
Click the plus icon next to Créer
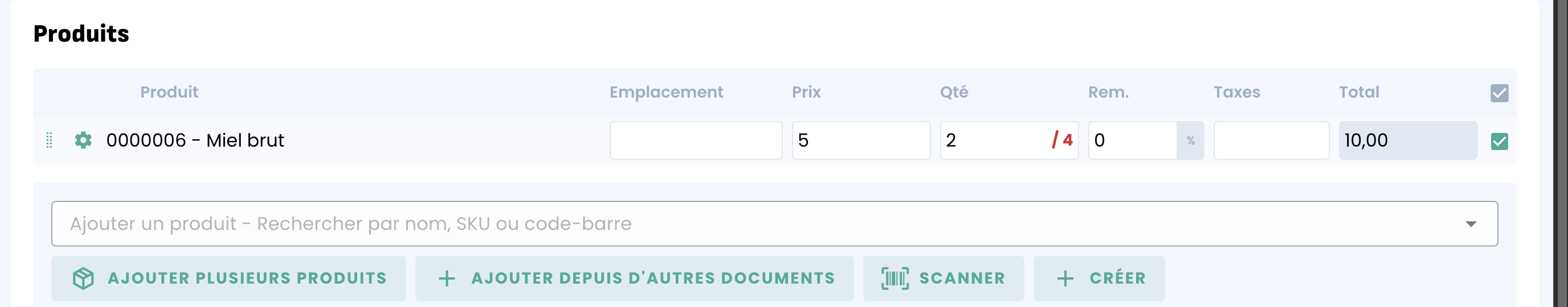pyautogui.click(x=1065, y=278)
